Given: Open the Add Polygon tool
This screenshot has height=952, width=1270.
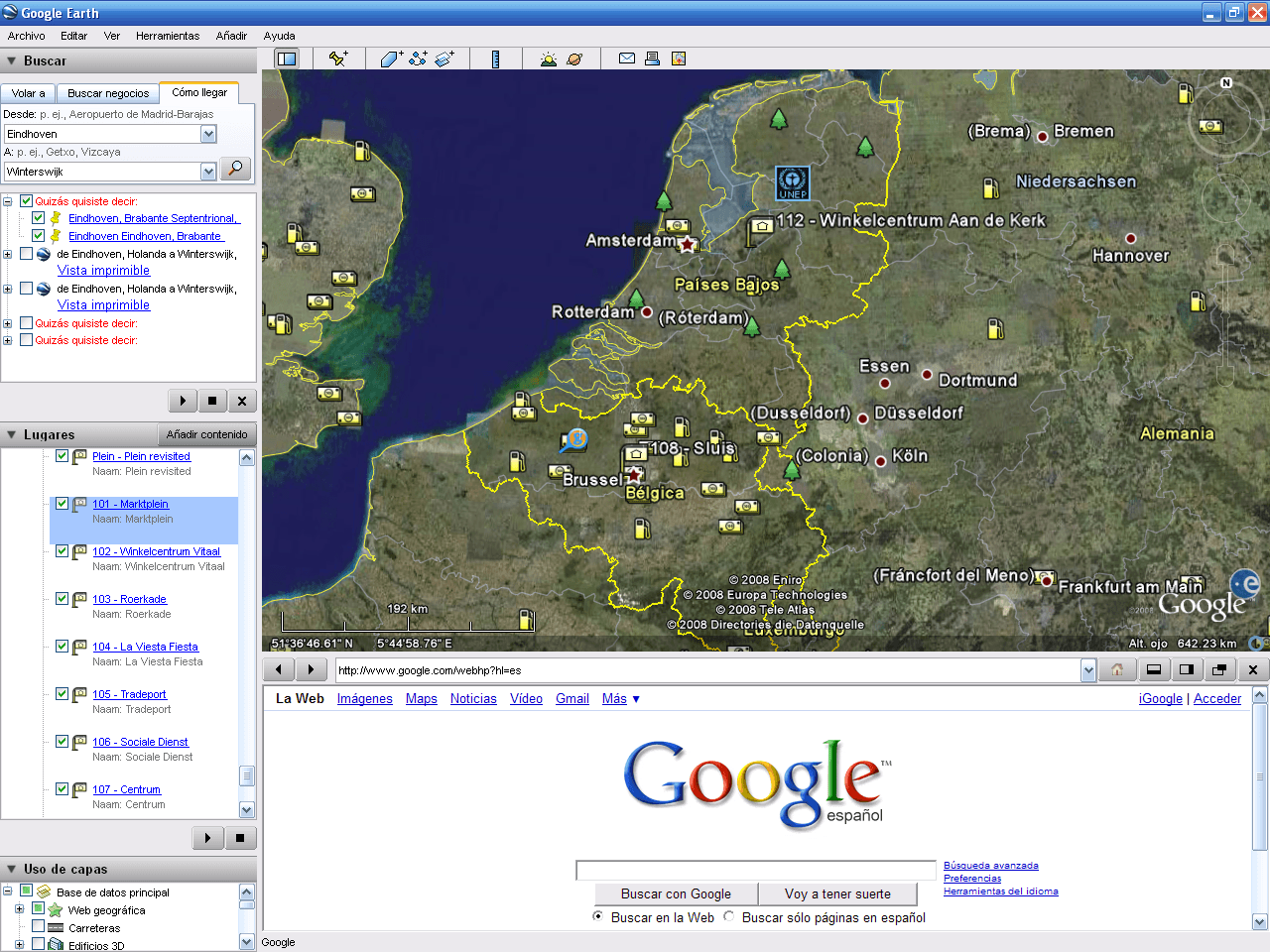Looking at the screenshot, I should pos(389,58).
